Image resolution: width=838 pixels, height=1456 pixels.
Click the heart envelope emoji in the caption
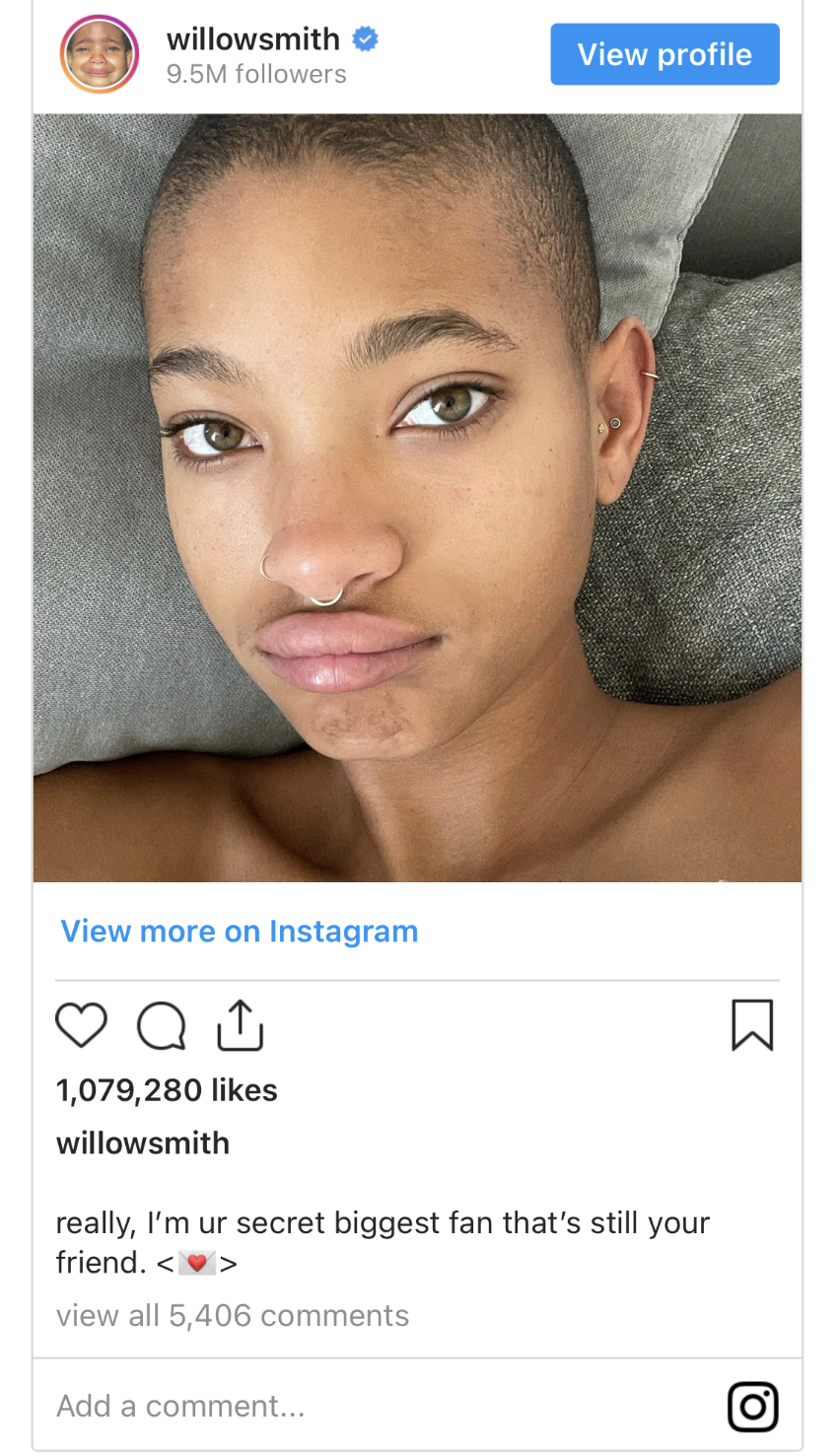[197, 1263]
